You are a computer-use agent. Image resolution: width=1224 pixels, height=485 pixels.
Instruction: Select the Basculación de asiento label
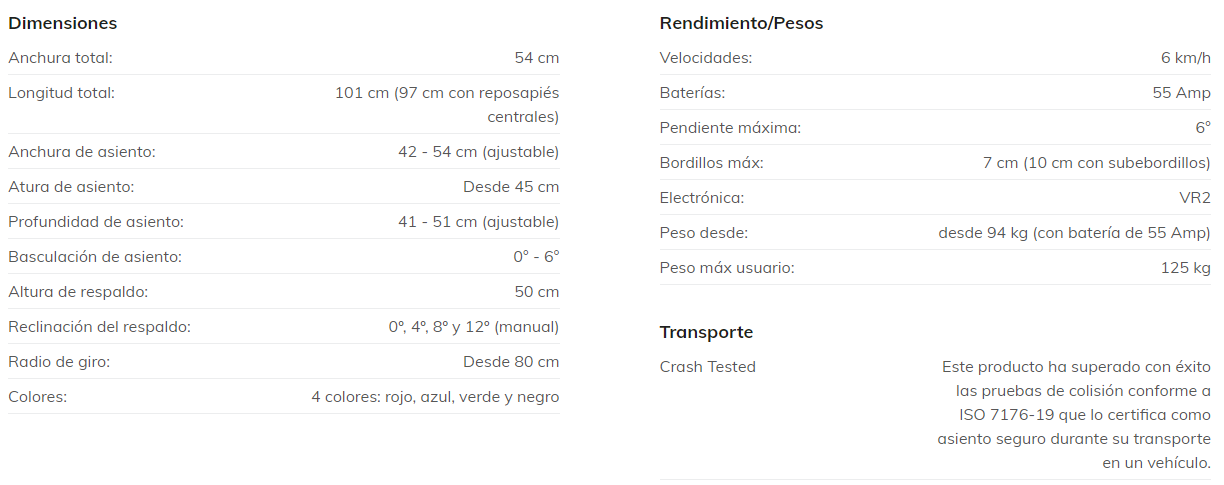95,257
